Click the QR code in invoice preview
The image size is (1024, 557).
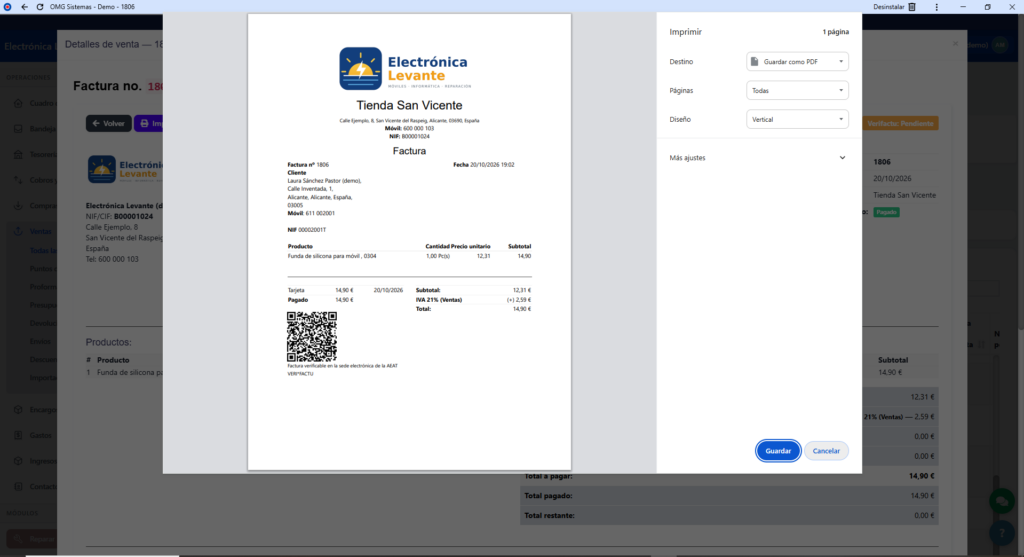tap(312, 336)
